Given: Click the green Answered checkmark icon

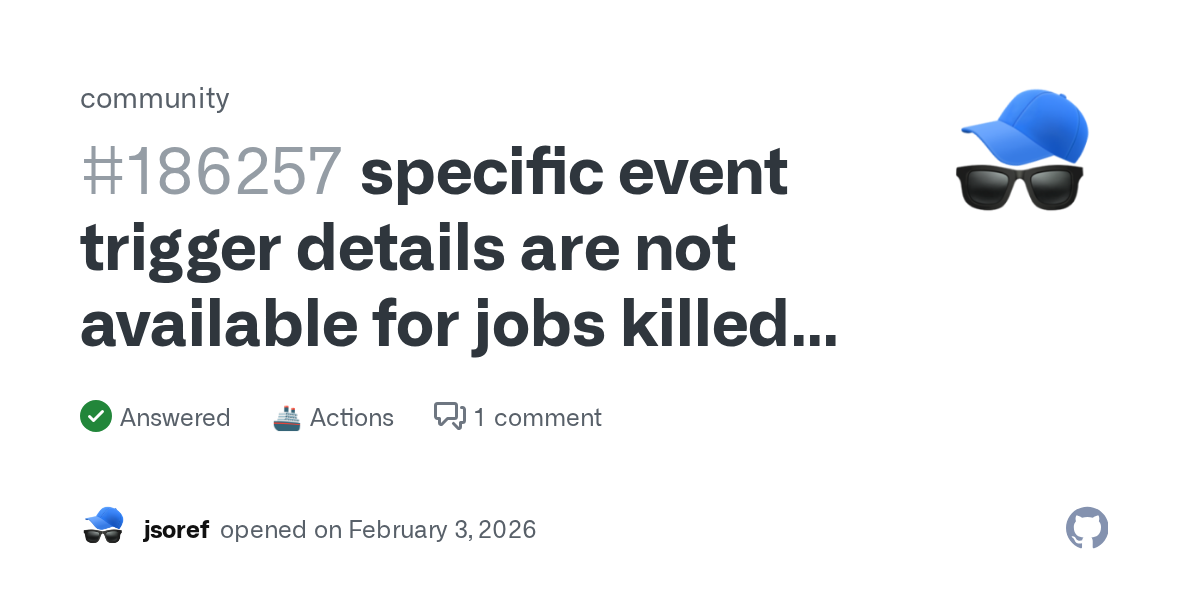Looking at the screenshot, I should pos(96,417).
